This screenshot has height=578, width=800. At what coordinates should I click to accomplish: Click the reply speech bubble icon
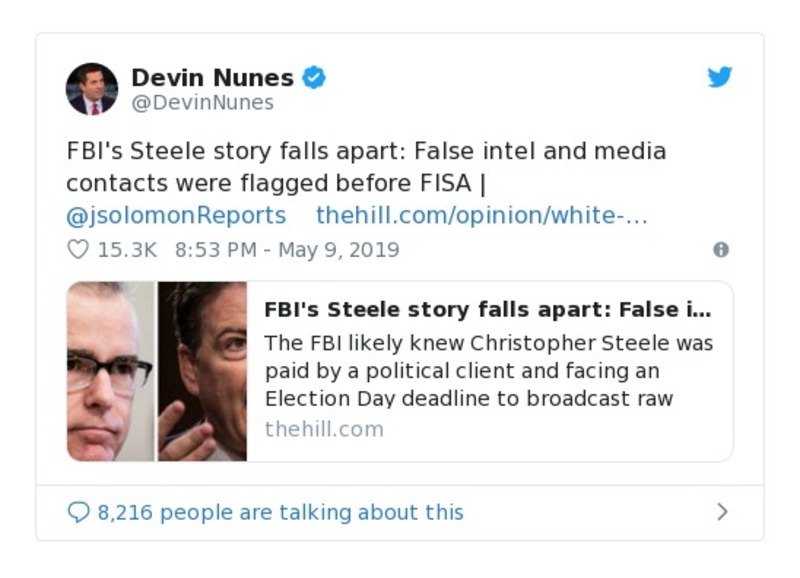click(x=78, y=512)
